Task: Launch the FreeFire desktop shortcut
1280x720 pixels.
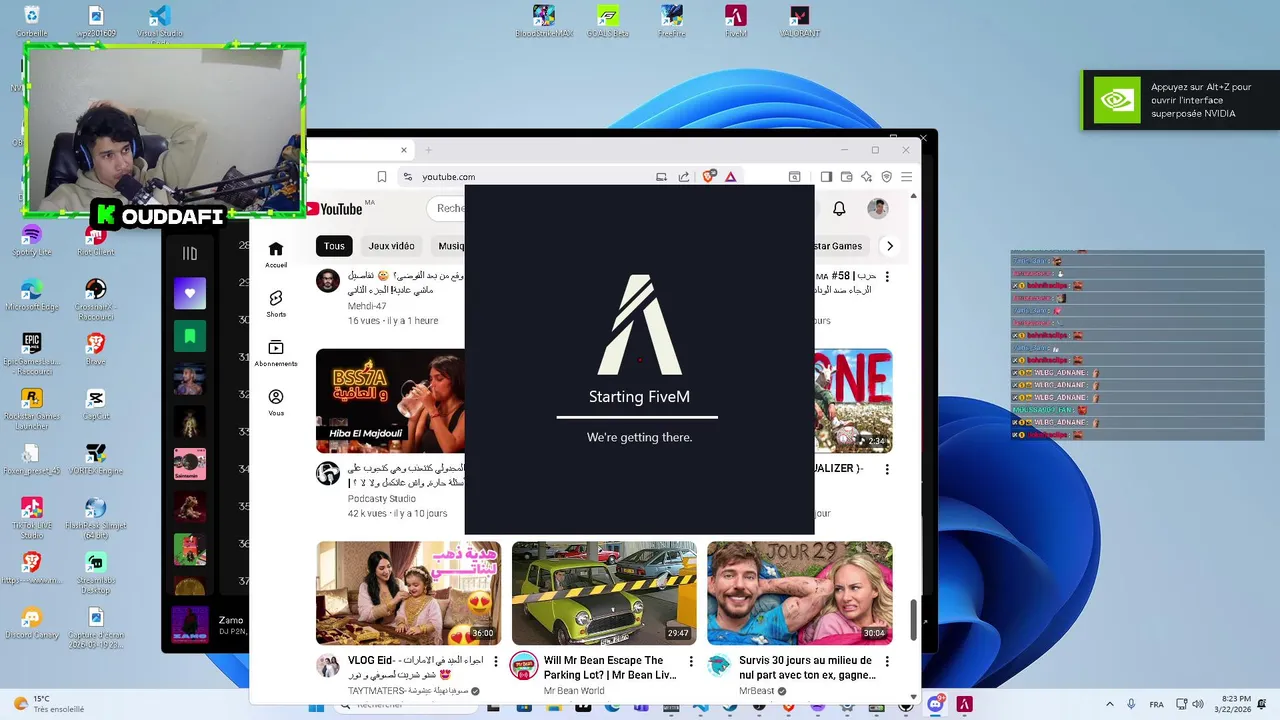Action: 672,20
